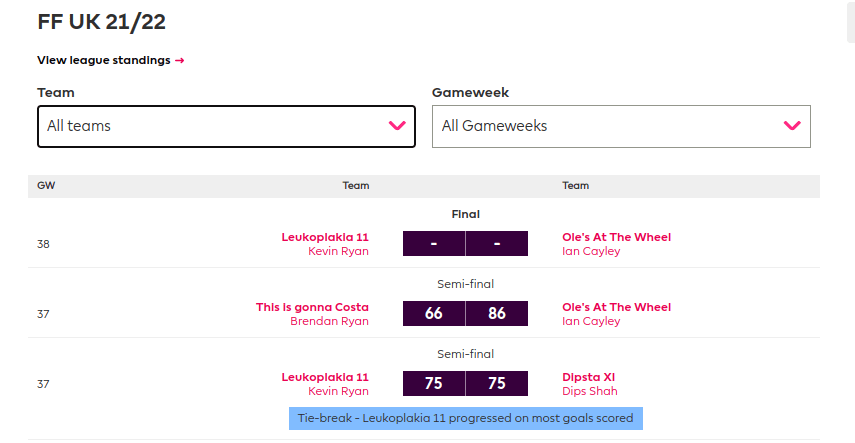The height and width of the screenshot is (443, 855).
Task: Click the 75–75 semi-final score box
Action: 465,384
